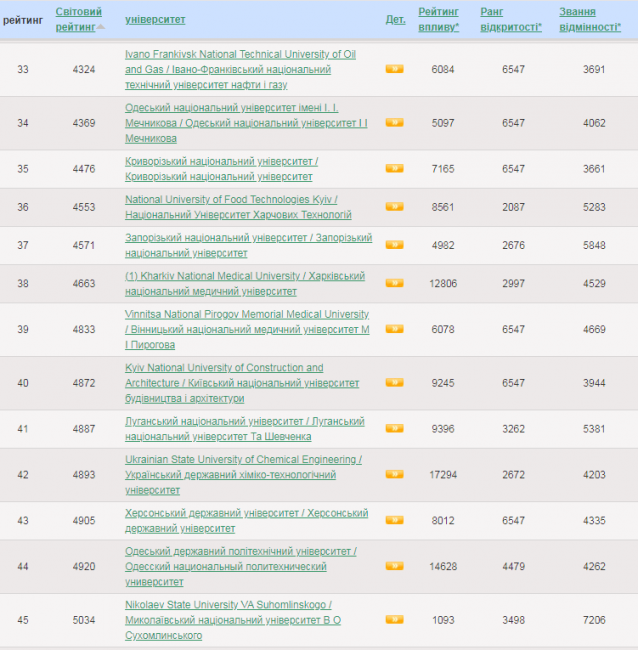Screen dimensions: 638x650
Task: Open Криворізький національний університет link
Action: pyautogui.click(x=221, y=169)
